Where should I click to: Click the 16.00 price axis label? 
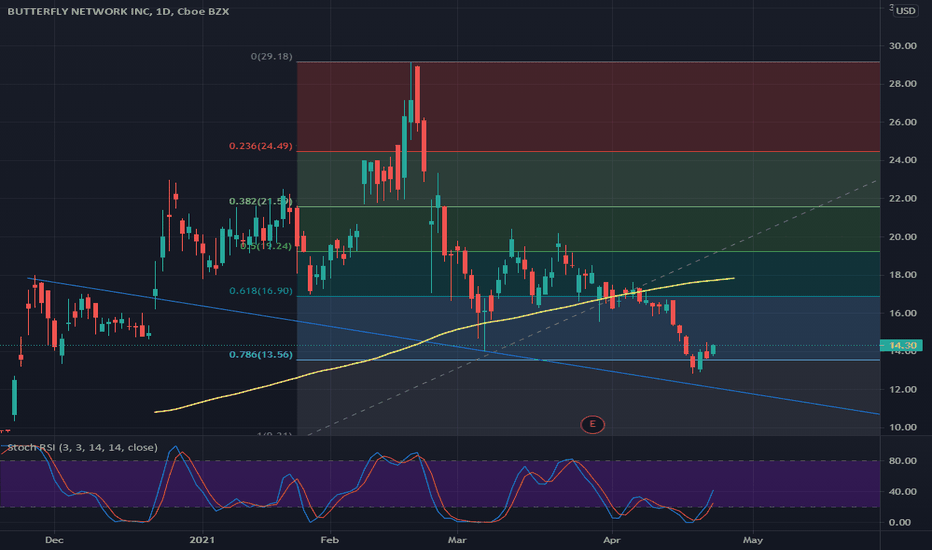[902, 313]
